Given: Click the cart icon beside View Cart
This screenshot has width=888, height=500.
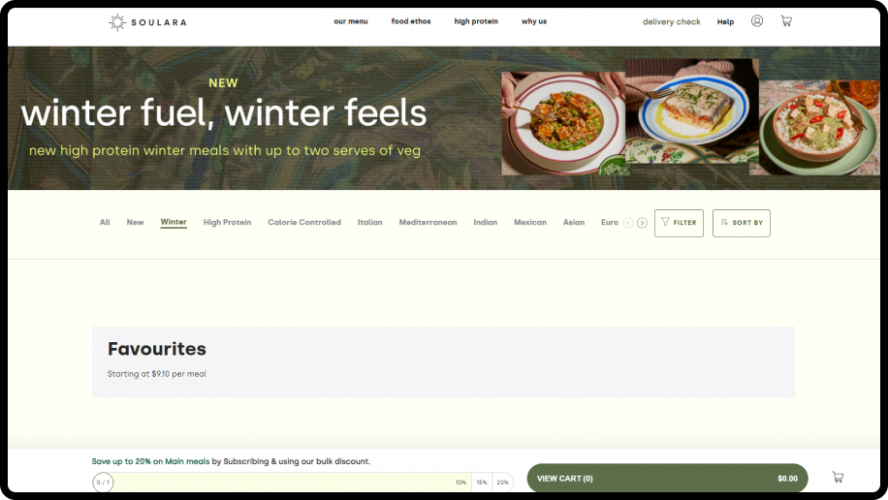Looking at the screenshot, I should (x=838, y=477).
